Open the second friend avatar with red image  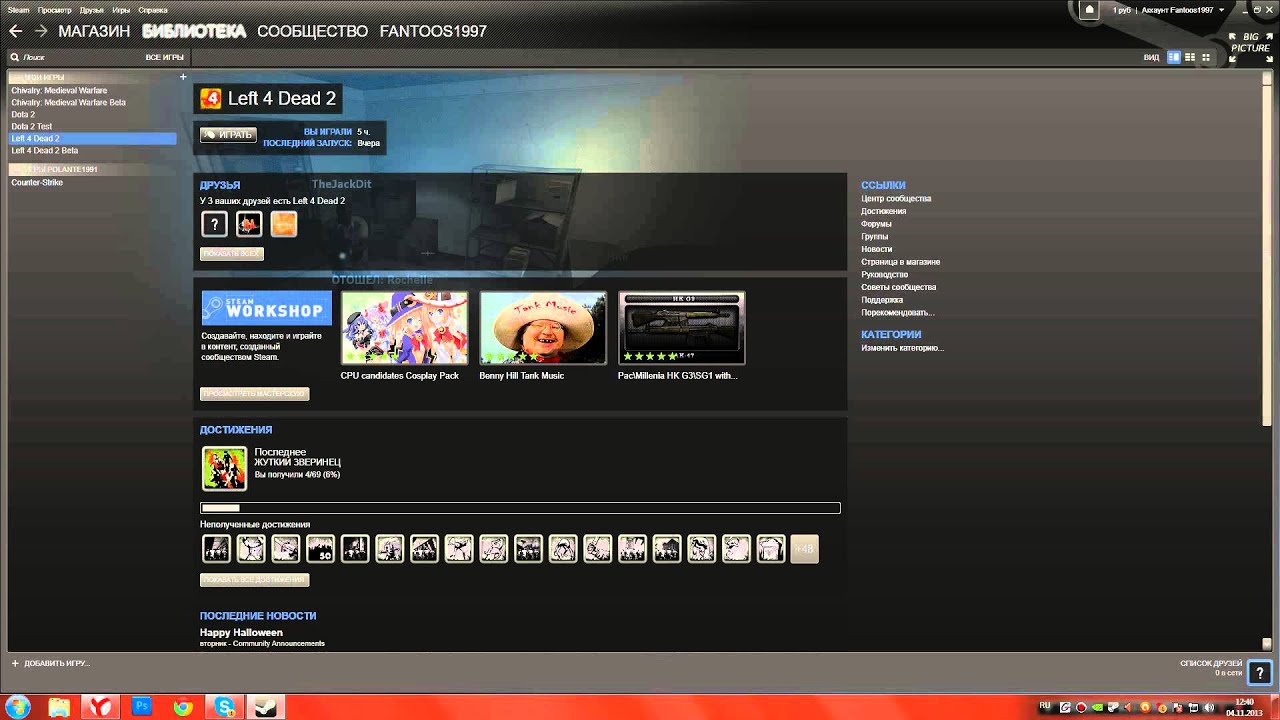click(x=249, y=224)
